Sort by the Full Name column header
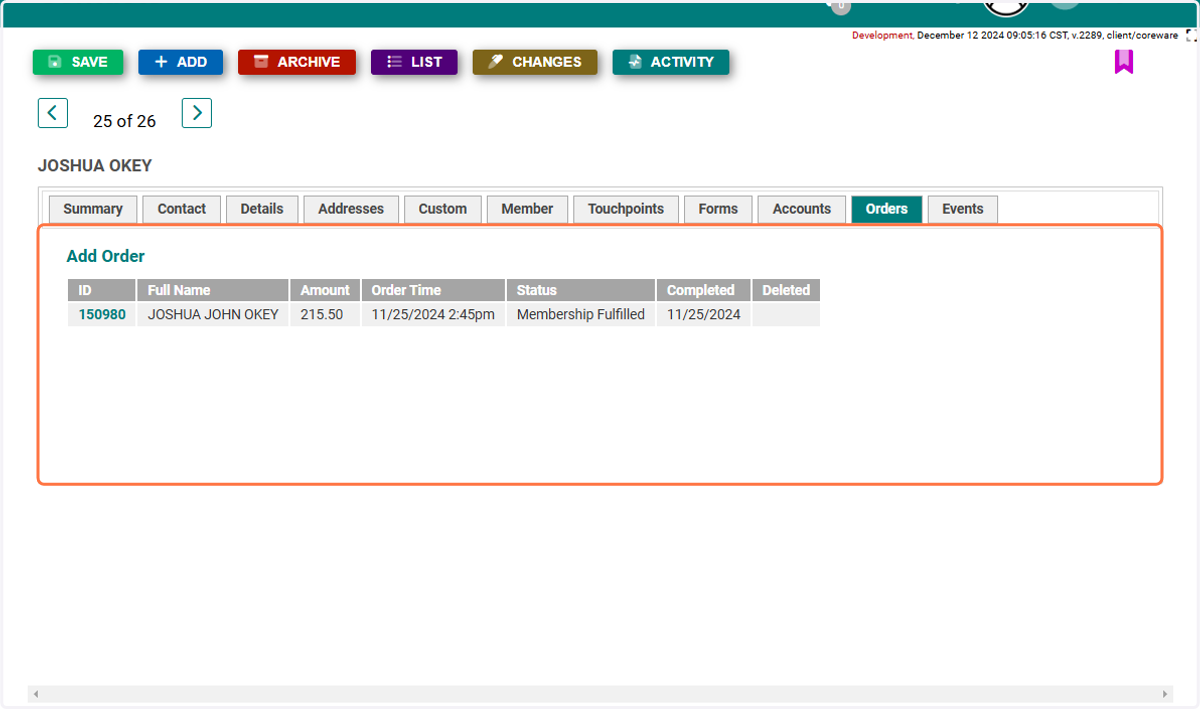Viewport: 1200px width, 709px height. tap(213, 290)
